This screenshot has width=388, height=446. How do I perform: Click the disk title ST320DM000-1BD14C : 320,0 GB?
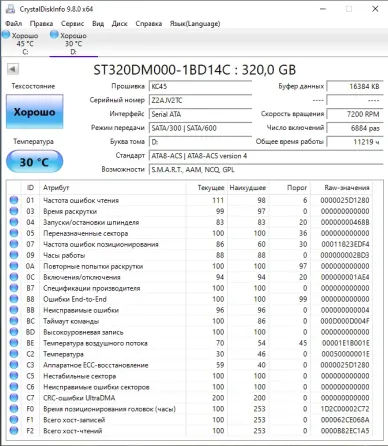[194, 70]
